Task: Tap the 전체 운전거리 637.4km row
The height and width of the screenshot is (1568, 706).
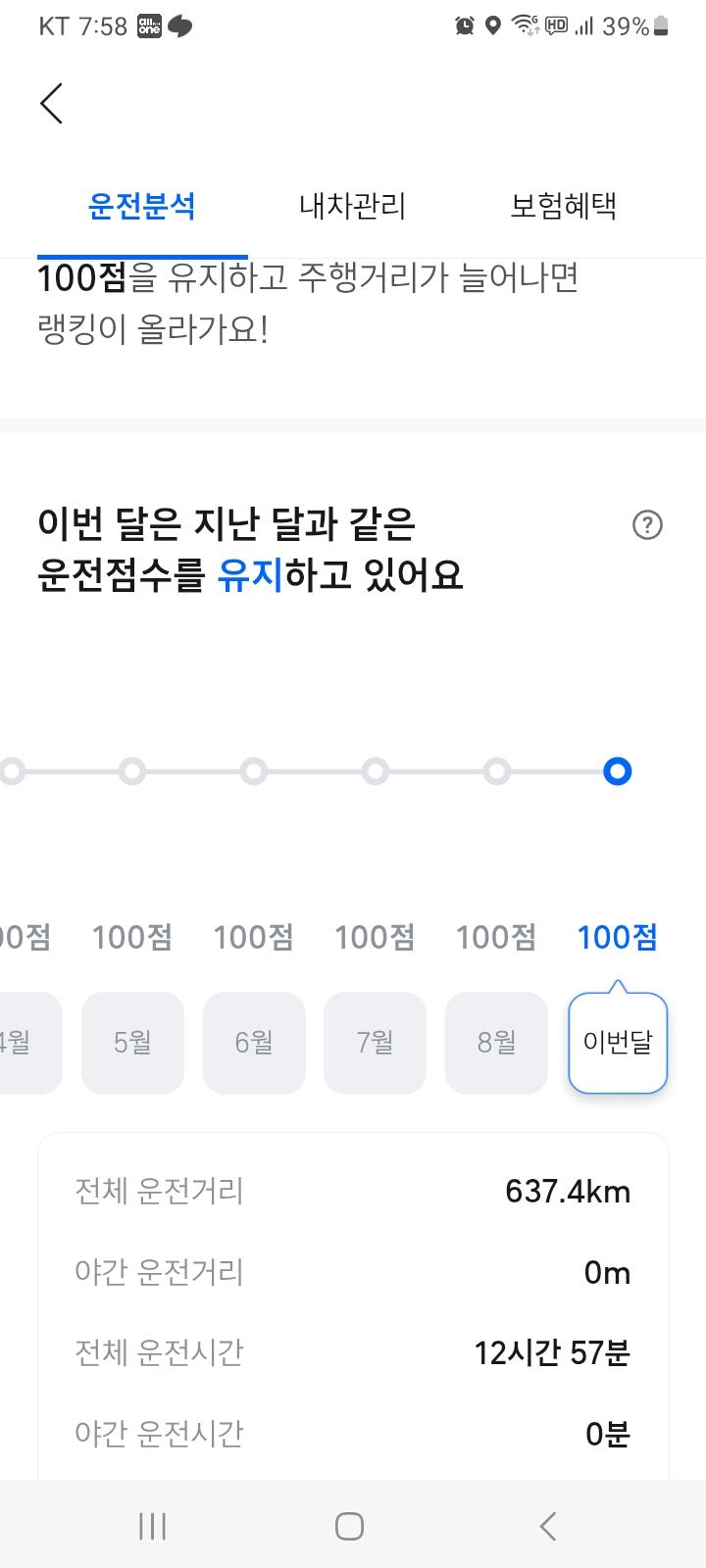Action: [x=353, y=1191]
